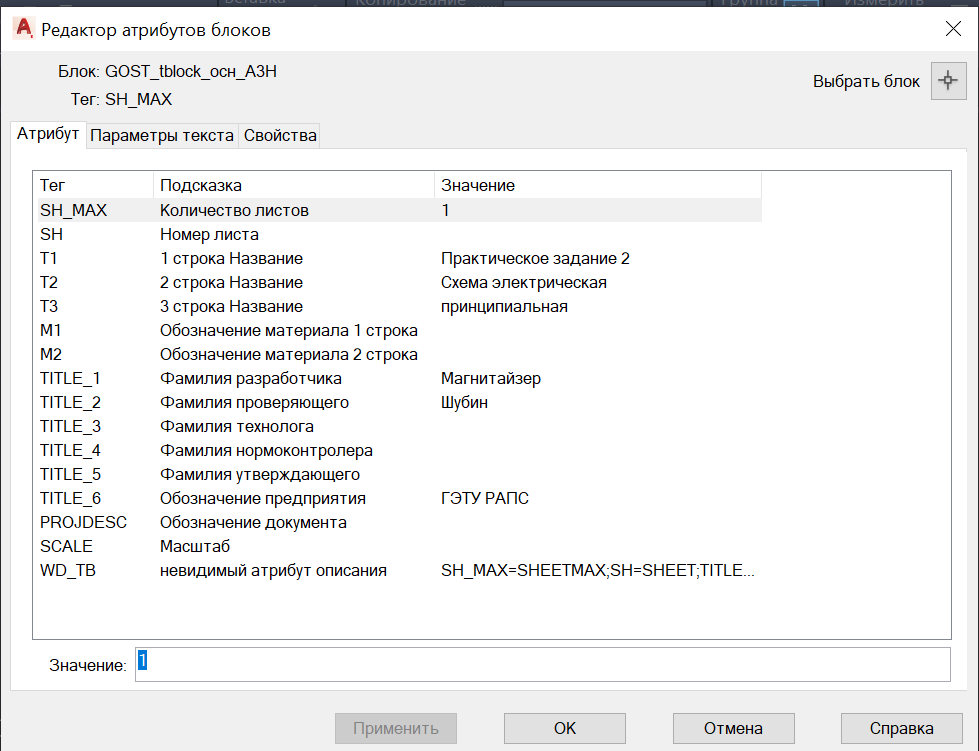Click prompt 'Обозначение материала 1 строка'
979x751 pixels.
click(288, 331)
